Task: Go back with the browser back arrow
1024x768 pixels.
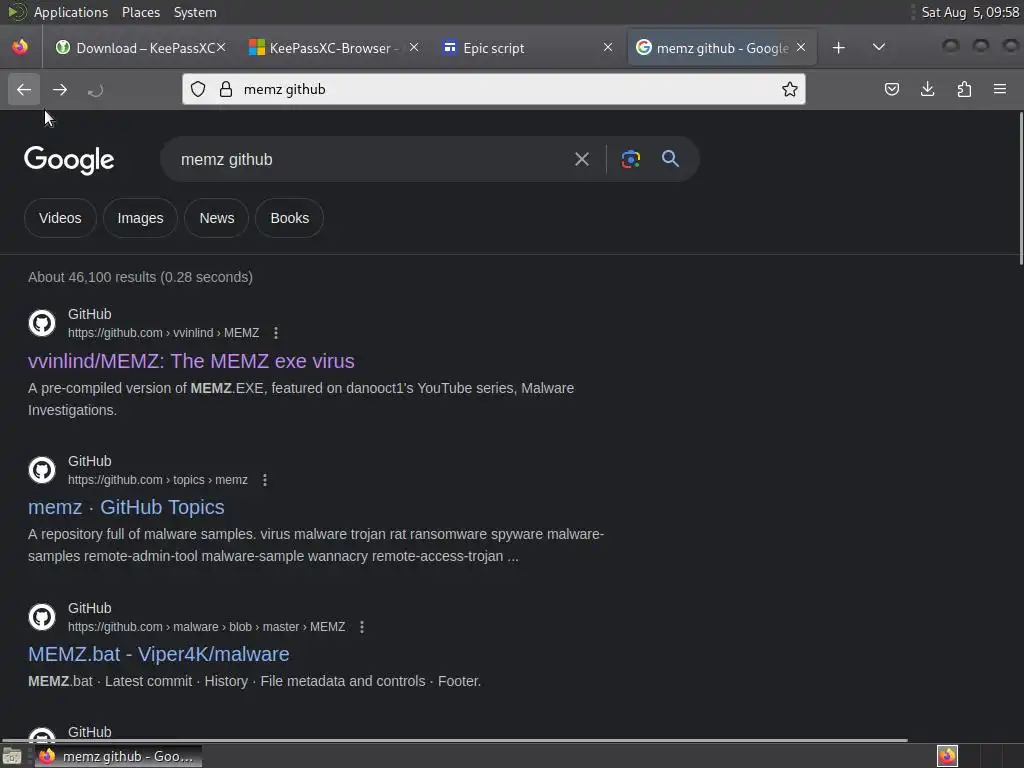Action: [24, 89]
